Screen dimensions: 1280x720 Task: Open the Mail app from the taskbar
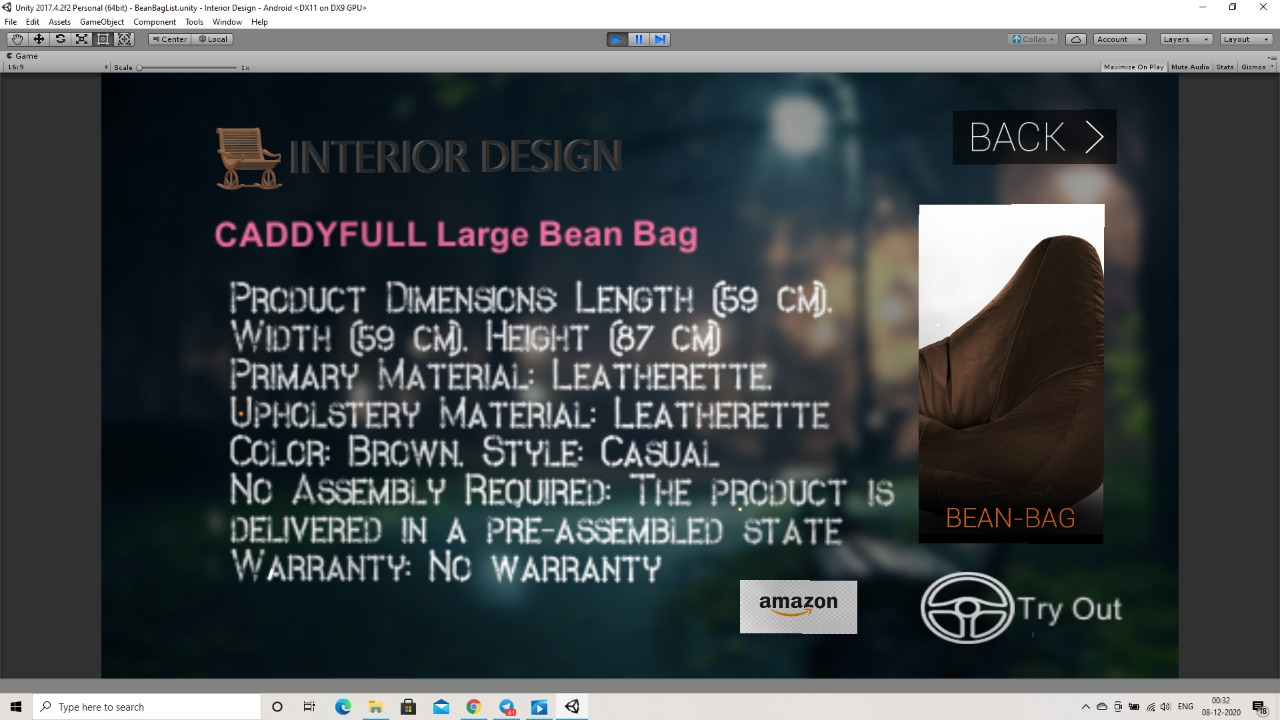tap(441, 707)
